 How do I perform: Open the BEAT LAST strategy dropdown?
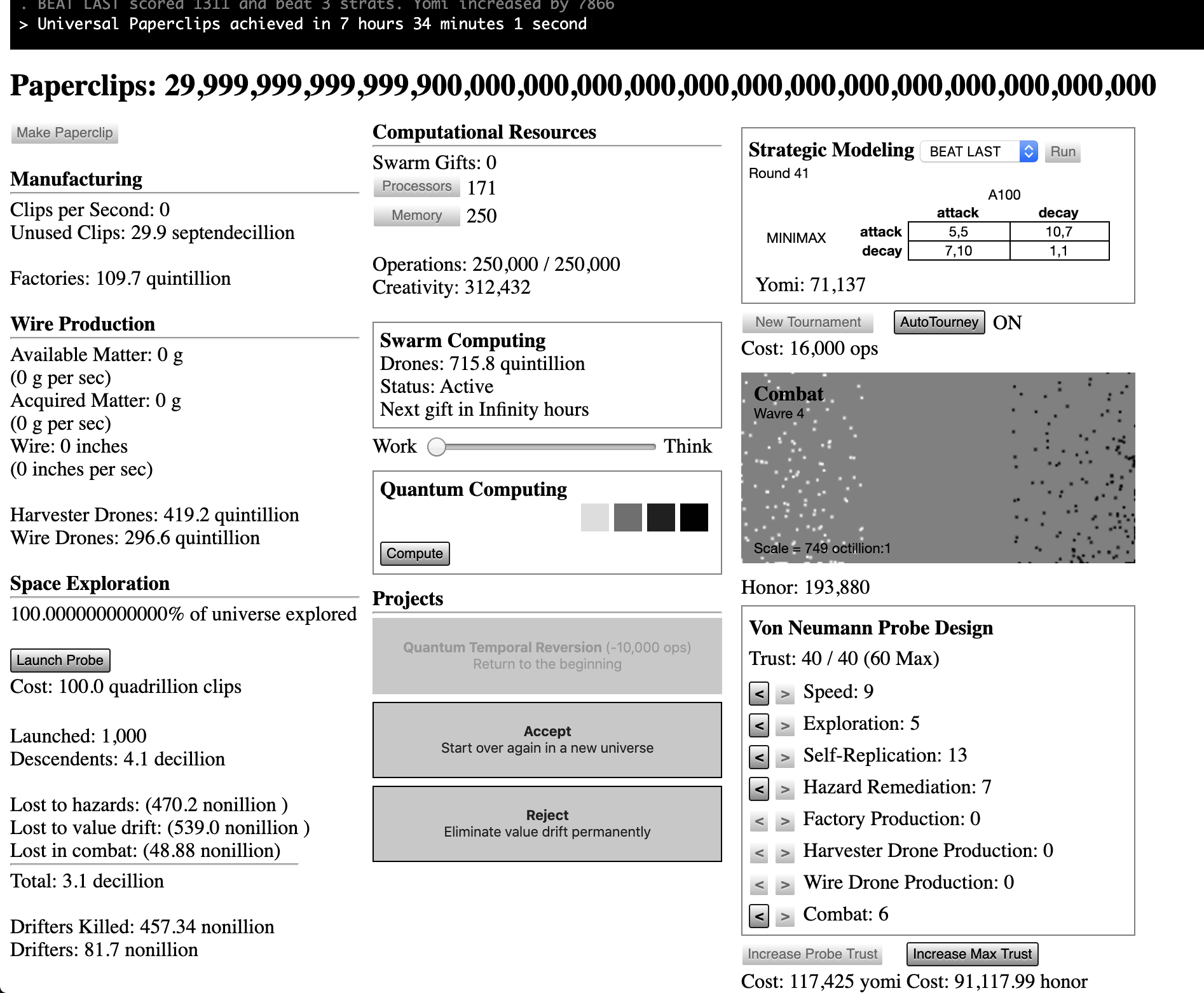coord(978,151)
